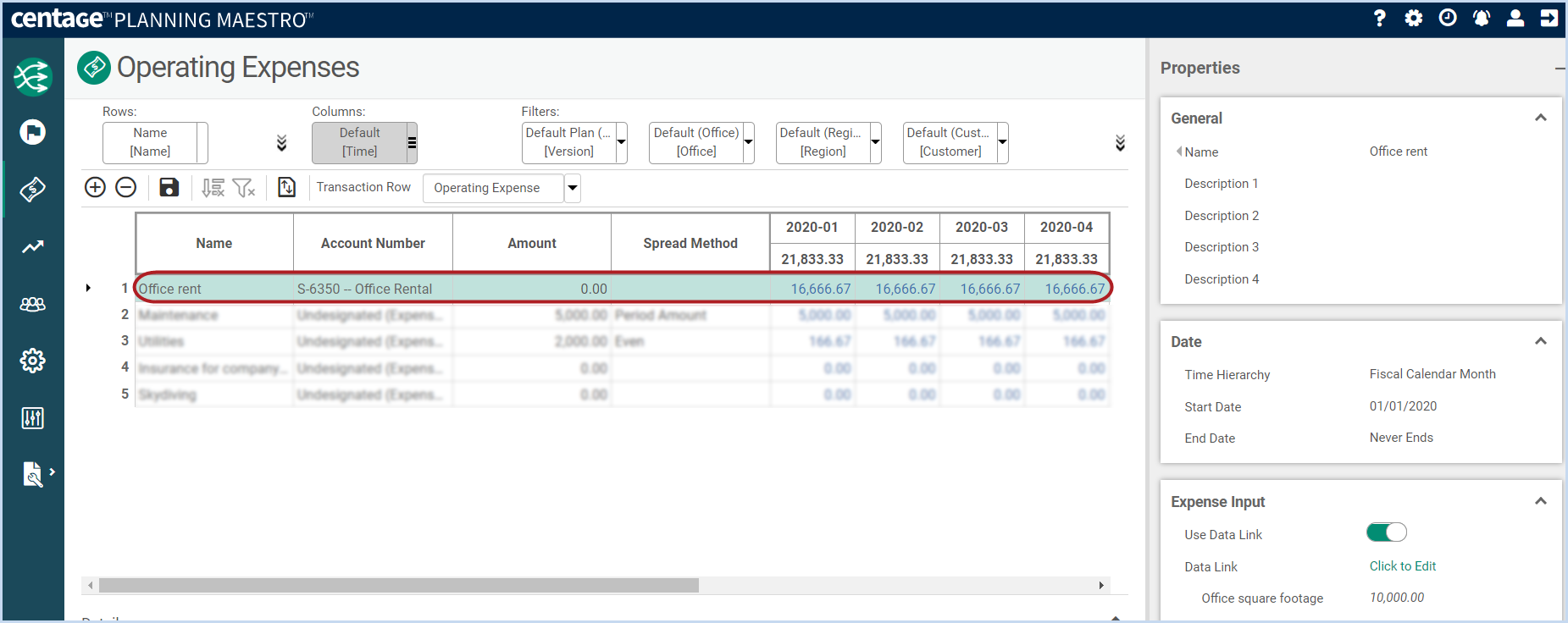The image size is (1568, 623).
Task: Sort by the Name column header
Action: pos(214,243)
